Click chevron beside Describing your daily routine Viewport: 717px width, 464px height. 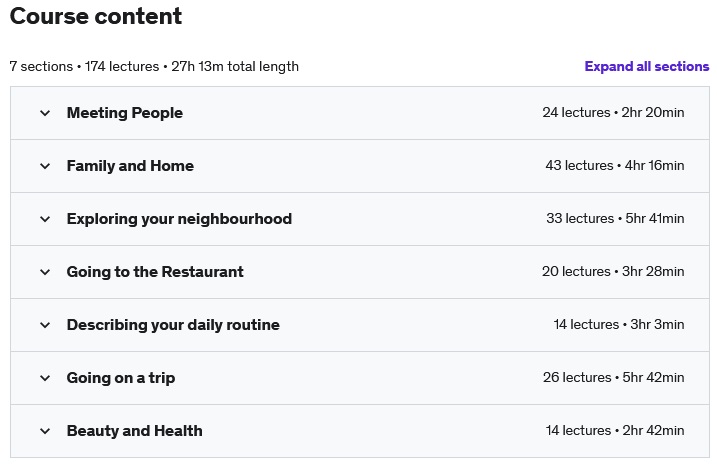(45, 325)
